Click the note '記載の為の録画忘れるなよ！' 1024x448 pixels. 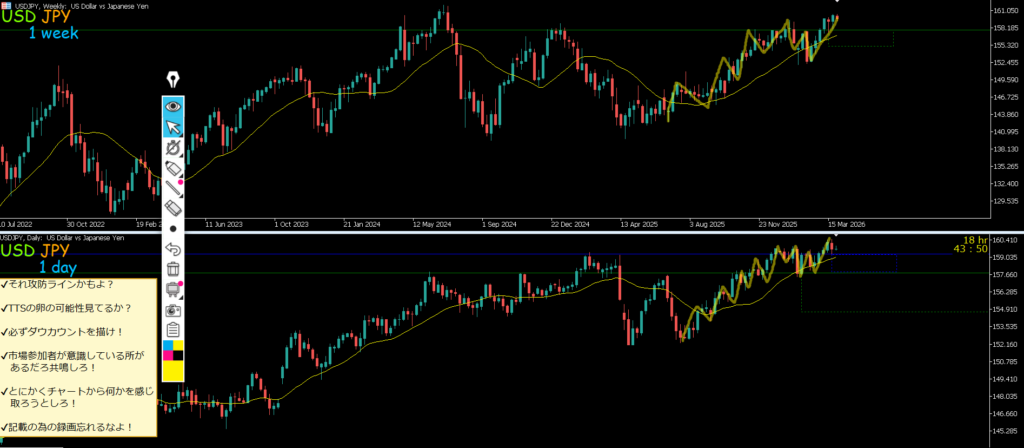[x=67, y=427]
